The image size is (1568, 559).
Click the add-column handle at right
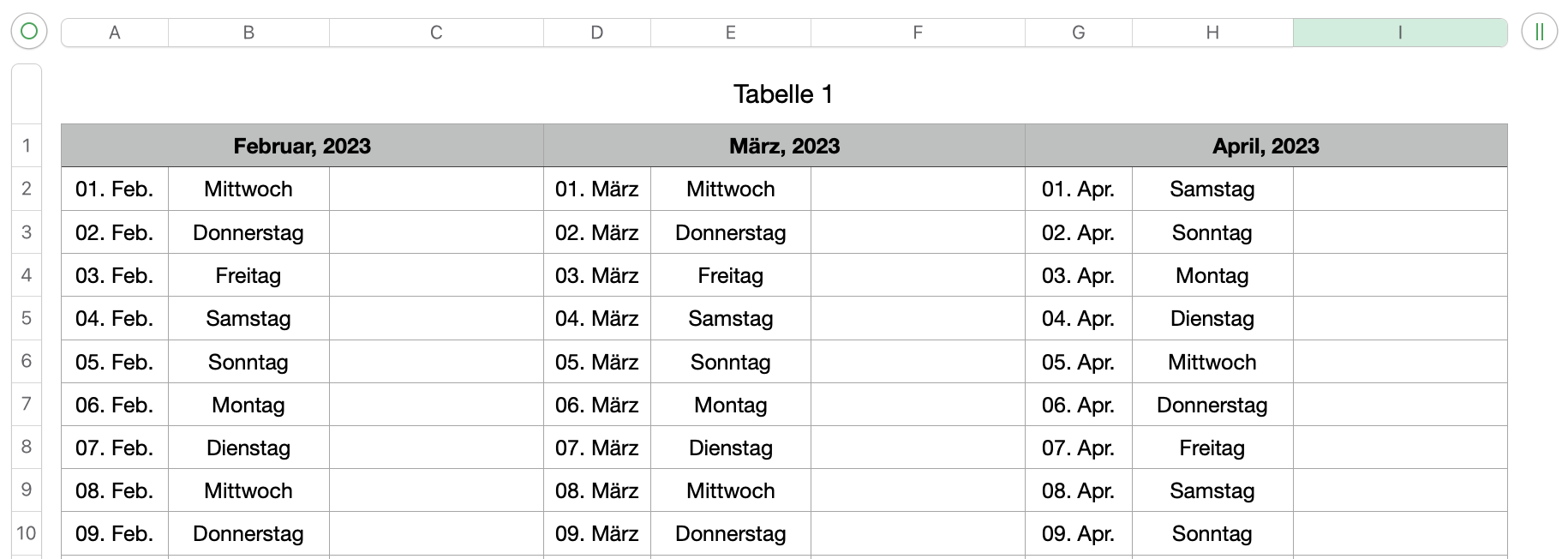[1539, 32]
